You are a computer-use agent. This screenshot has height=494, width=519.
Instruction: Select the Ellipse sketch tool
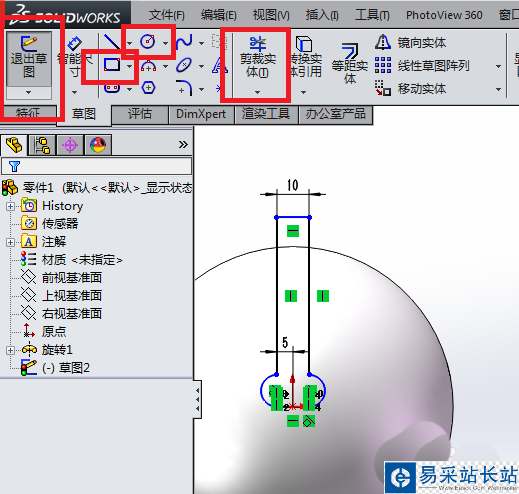[x=184, y=65]
